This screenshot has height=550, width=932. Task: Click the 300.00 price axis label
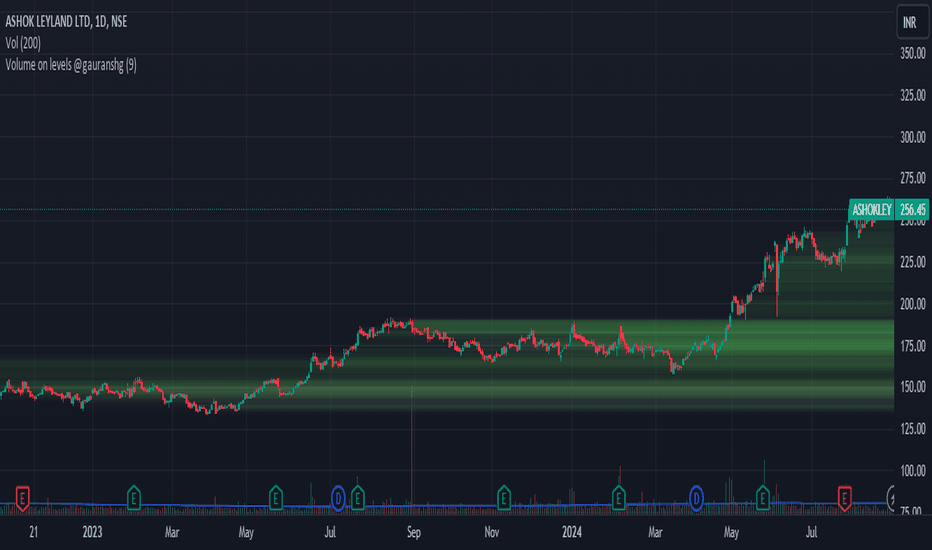pos(912,137)
